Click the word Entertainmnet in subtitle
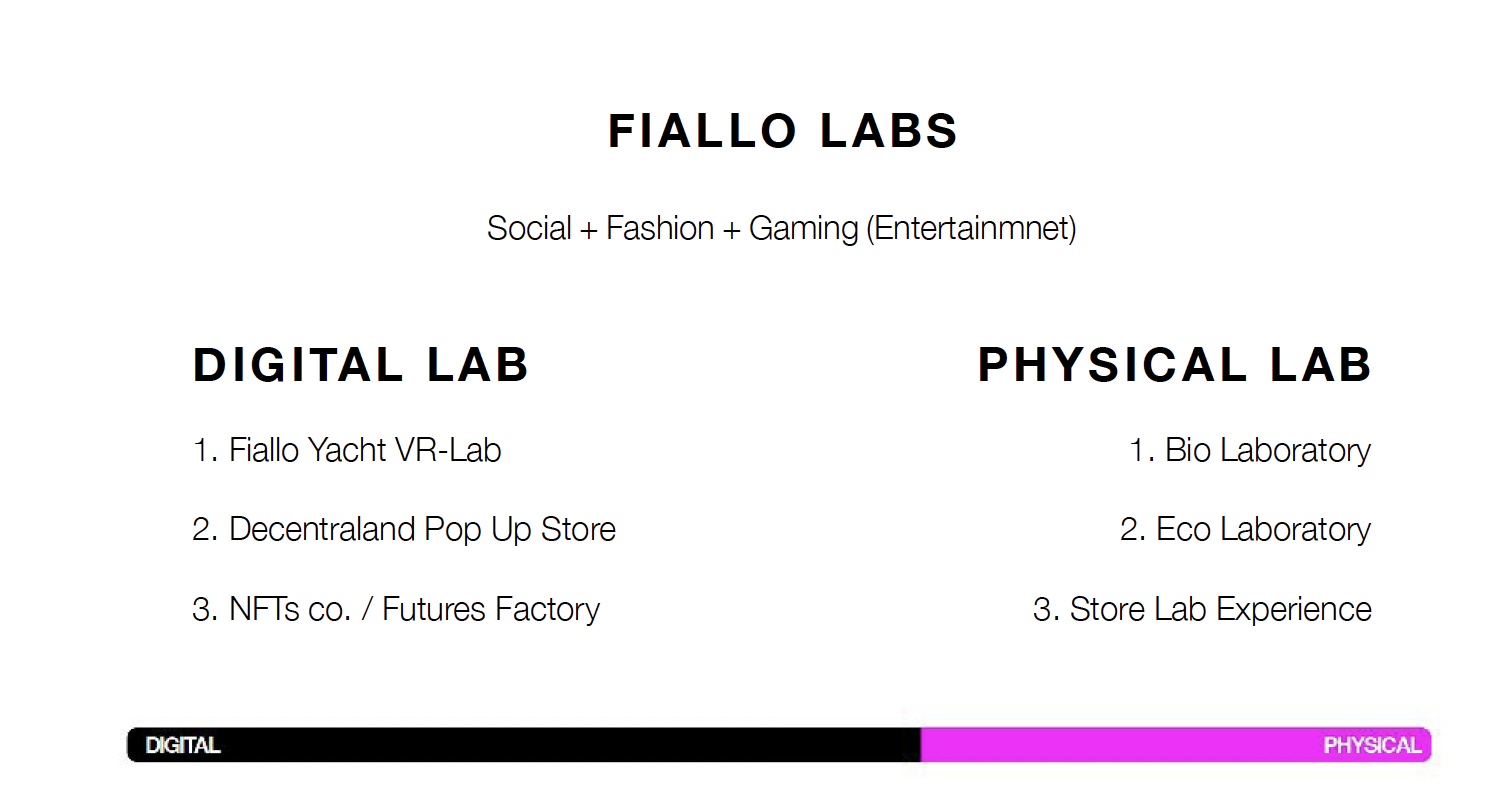Viewport: 1504px width, 810px height. (971, 229)
